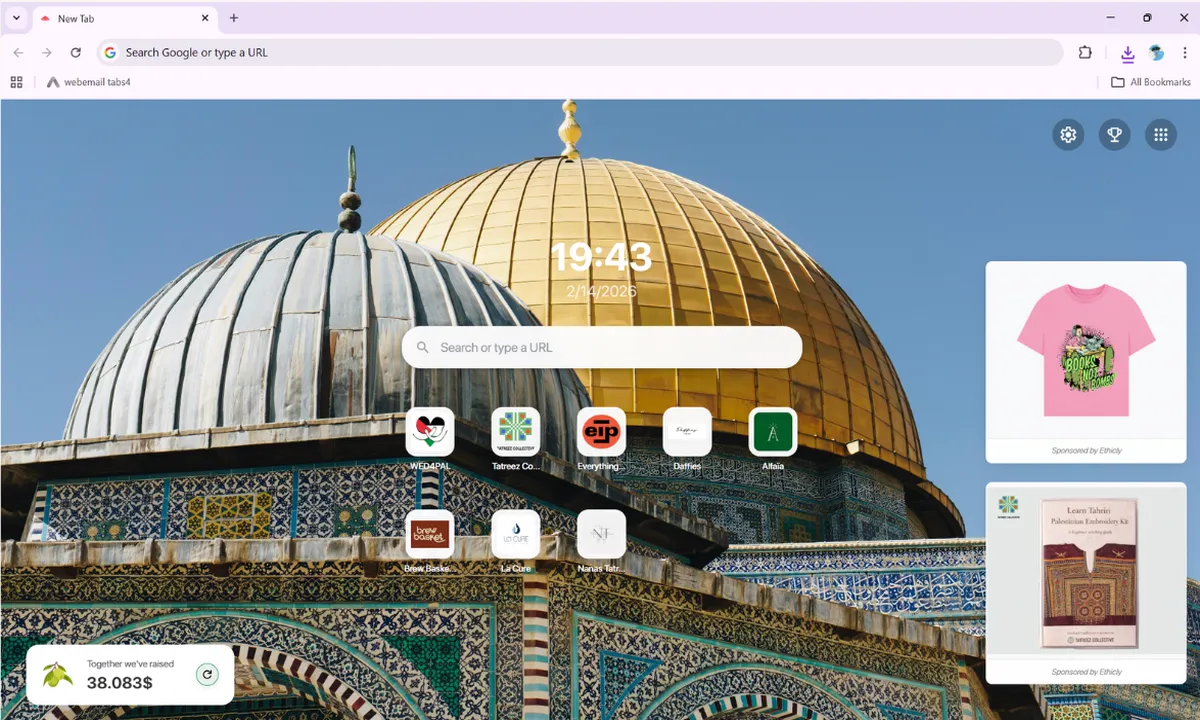Refresh the raised amount counter

coord(207,675)
